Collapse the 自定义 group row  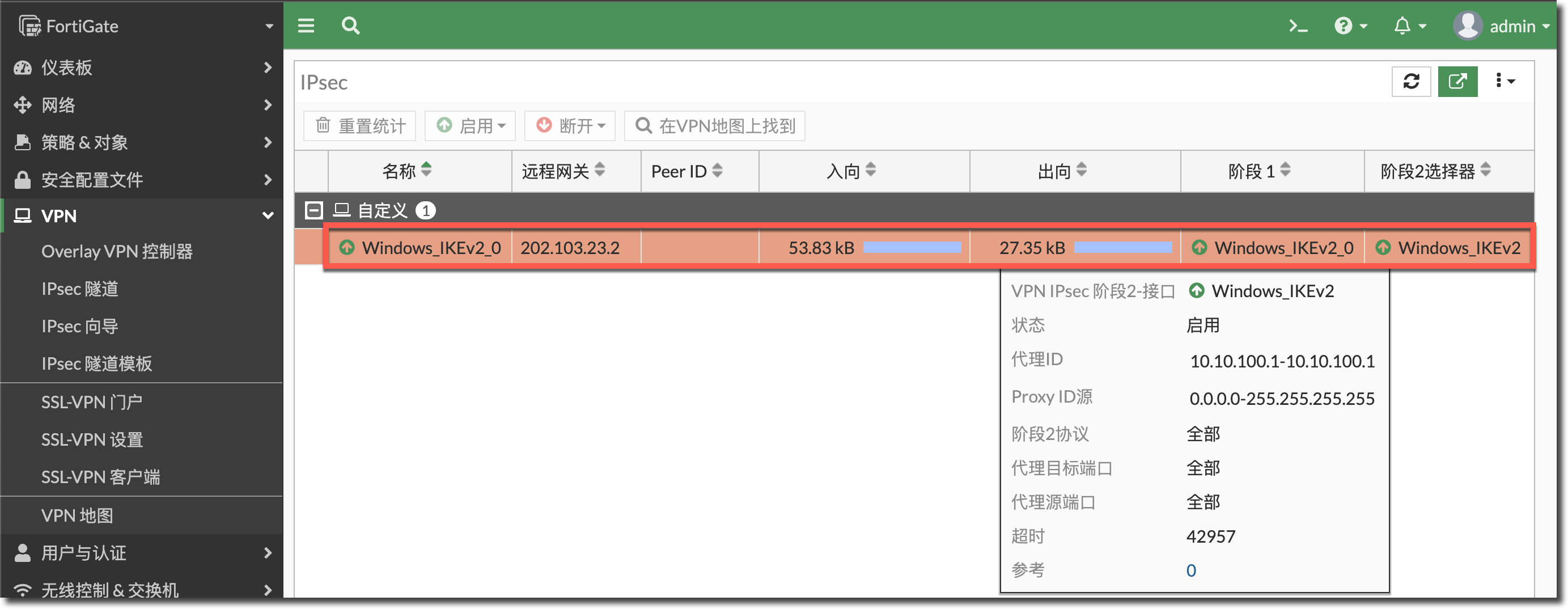click(313, 211)
